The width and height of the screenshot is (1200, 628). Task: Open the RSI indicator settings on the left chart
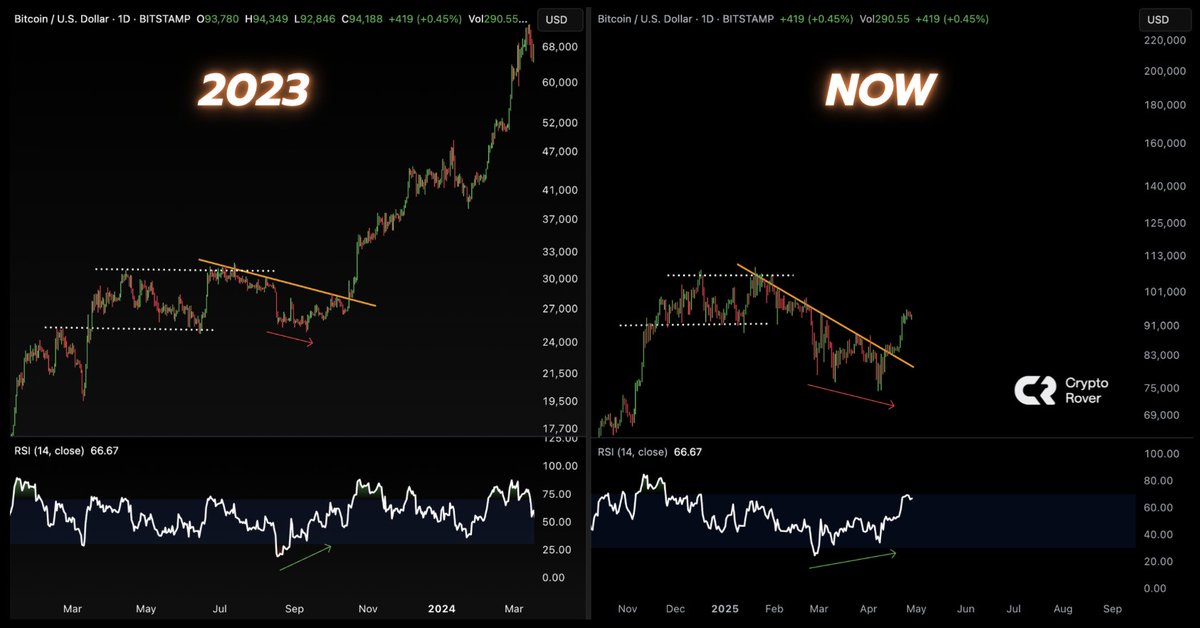coord(47,451)
